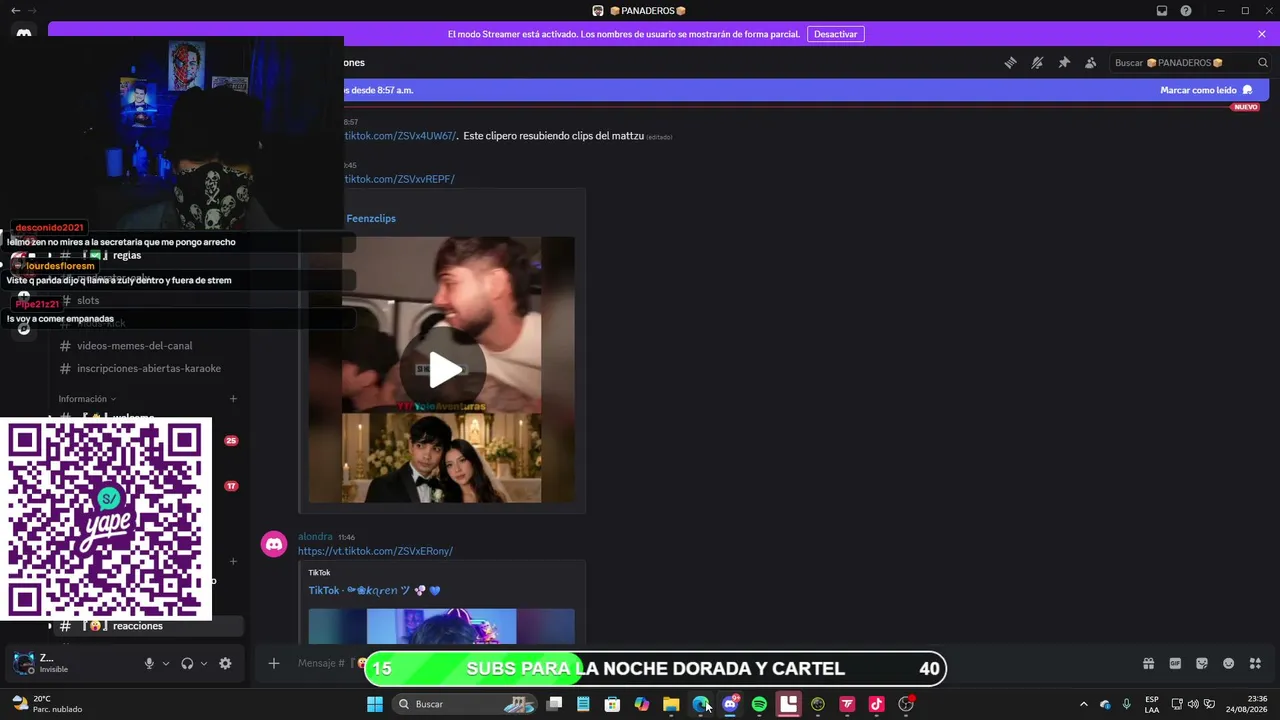
Task: Open File Explorer from the taskbar
Action: click(671, 704)
